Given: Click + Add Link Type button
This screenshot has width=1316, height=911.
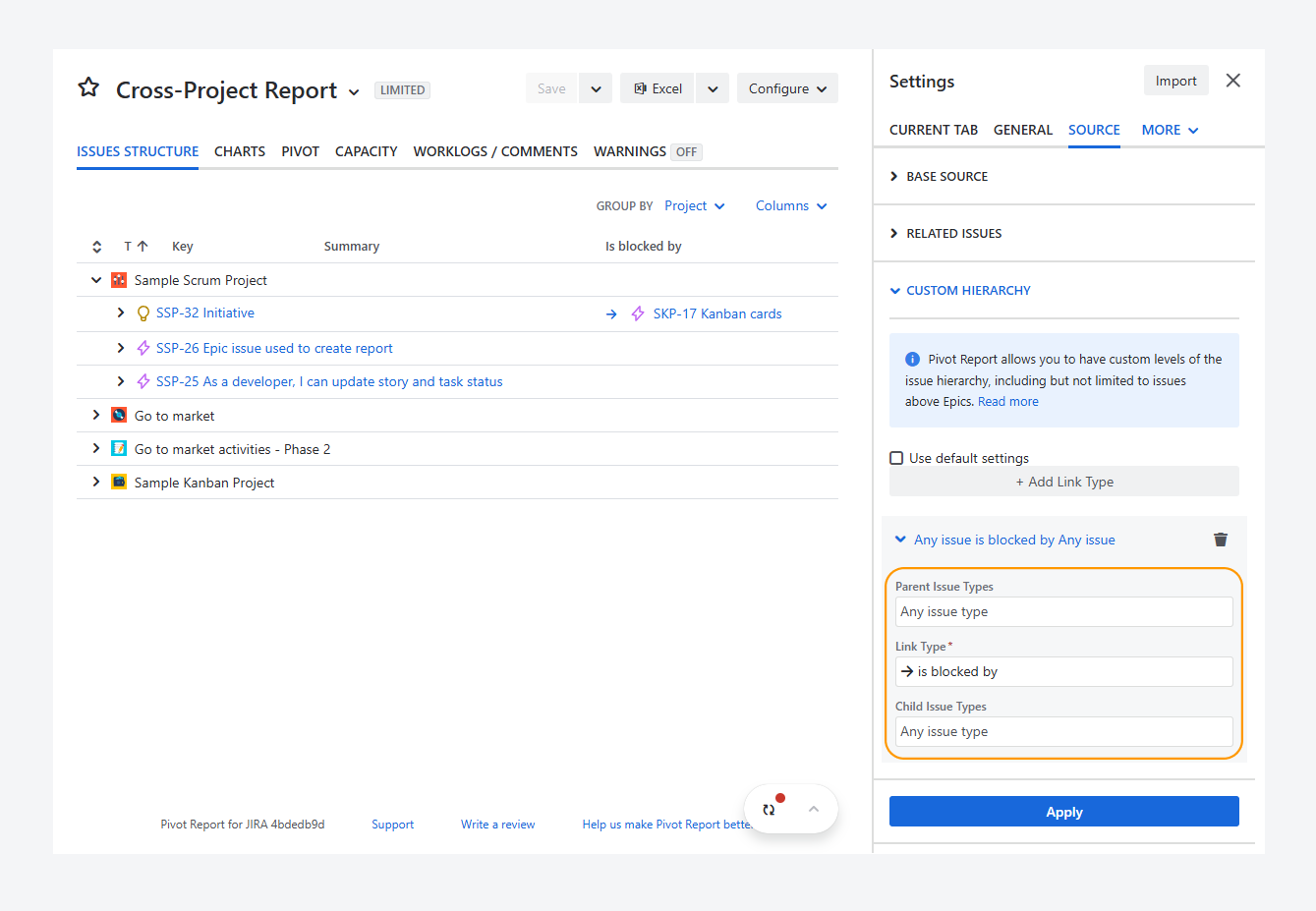Looking at the screenshot, I should 1064,482.
